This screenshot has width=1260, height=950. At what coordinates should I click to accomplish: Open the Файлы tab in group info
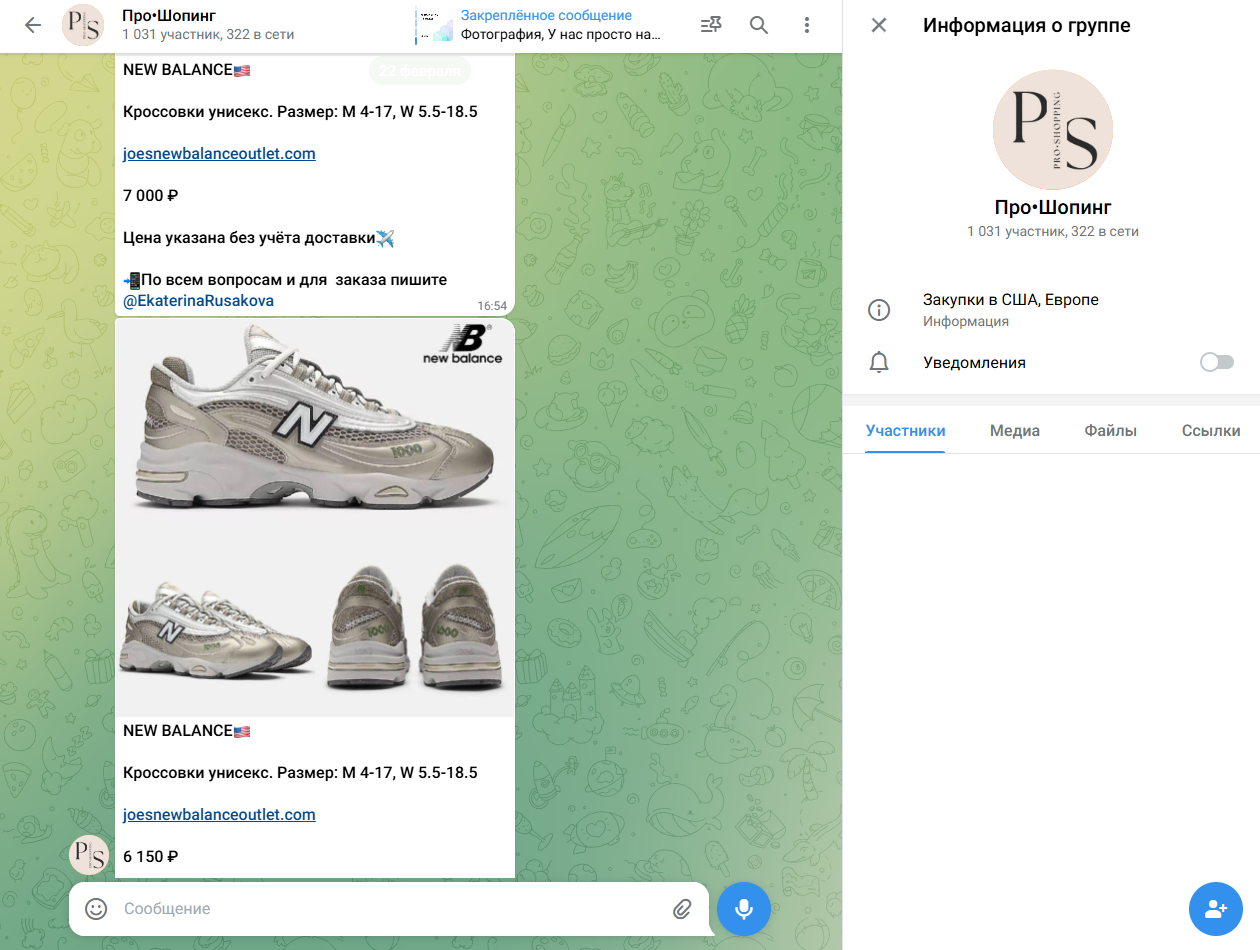click(1109, 430)
